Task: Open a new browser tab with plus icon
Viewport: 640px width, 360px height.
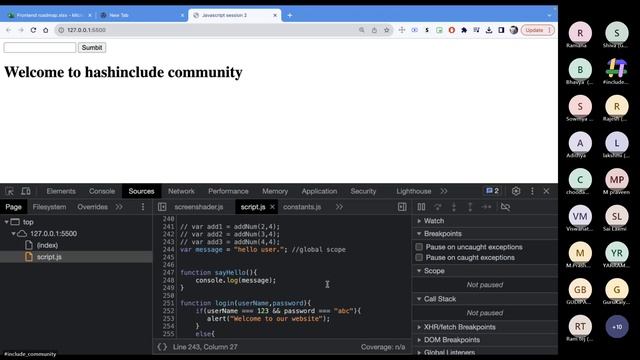Action: click(x=290, y=15)
